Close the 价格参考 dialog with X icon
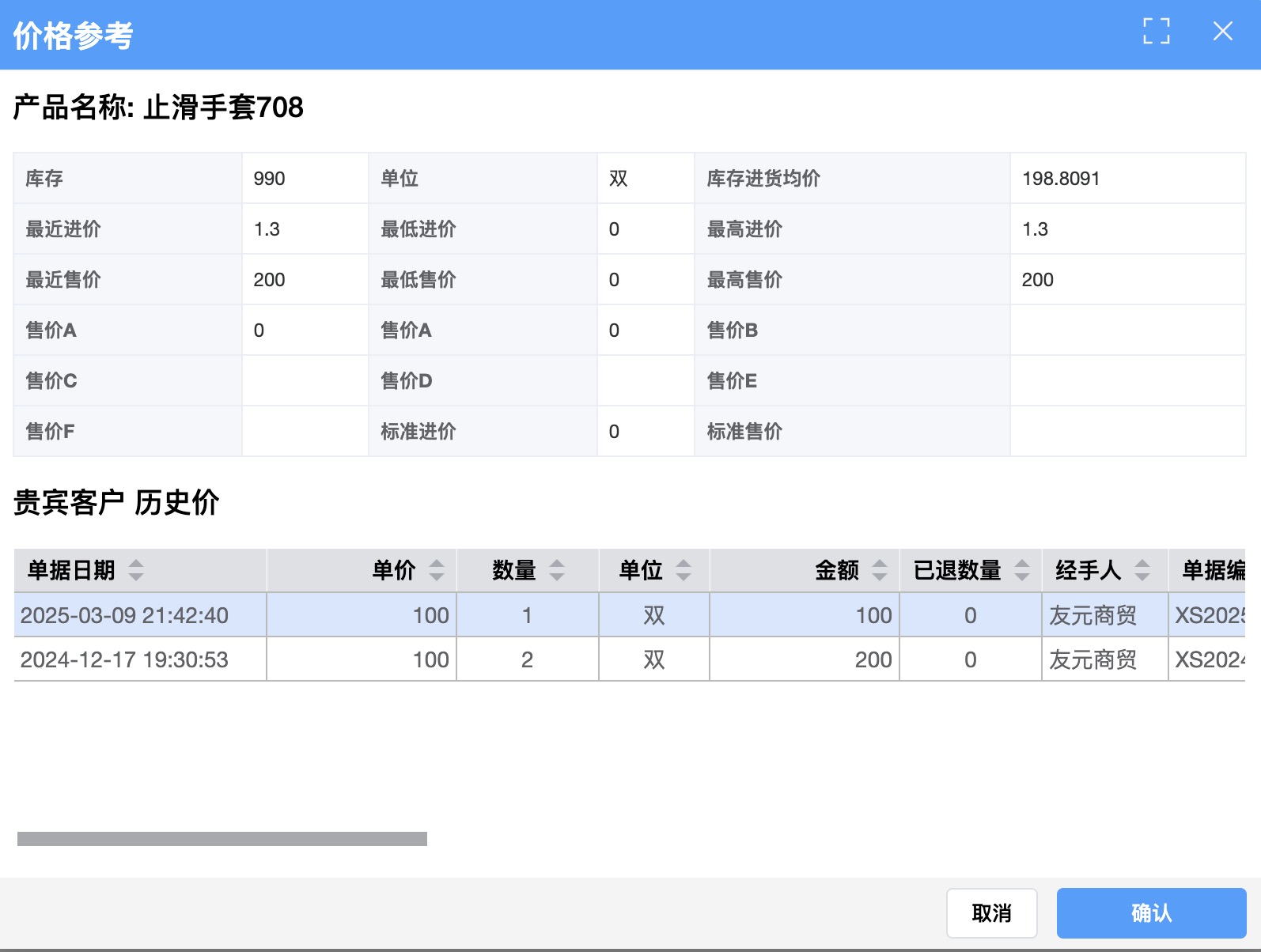 point(1222,32)
